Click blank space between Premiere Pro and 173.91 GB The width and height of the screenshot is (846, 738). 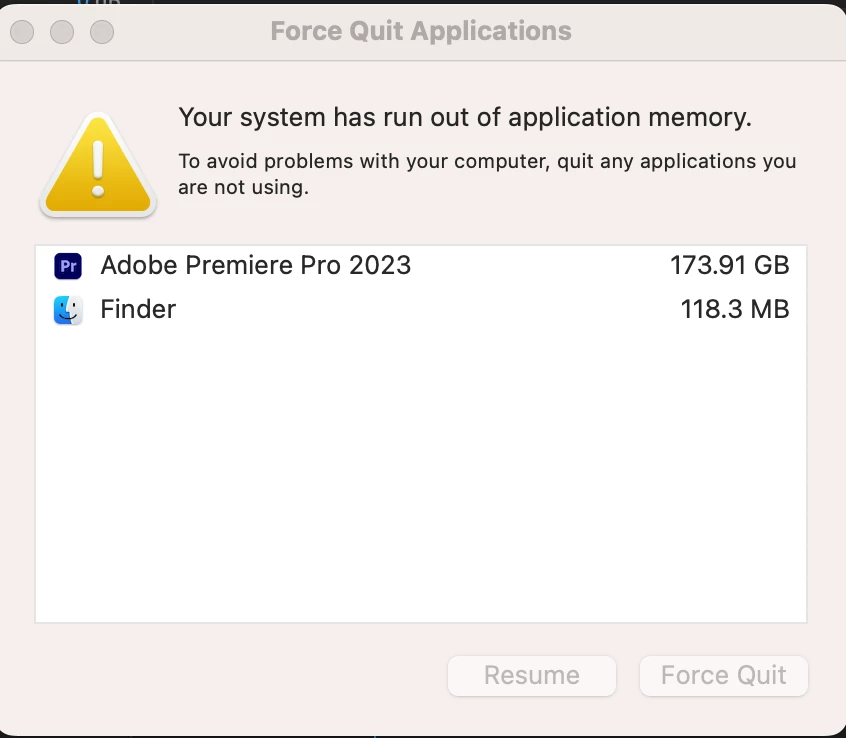[x=540, y=265]
